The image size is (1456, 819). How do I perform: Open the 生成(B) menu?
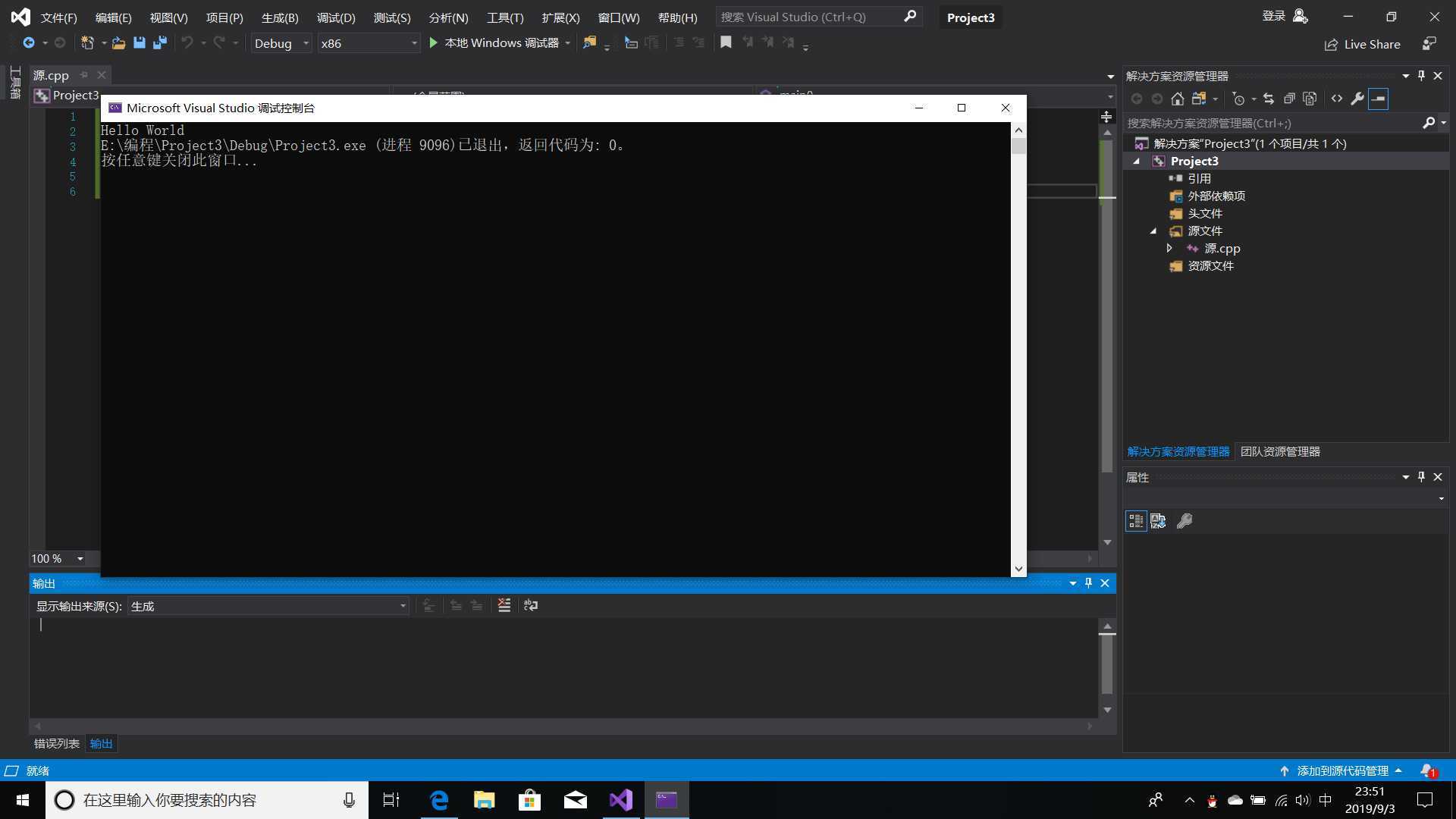[x=280, y=17]
